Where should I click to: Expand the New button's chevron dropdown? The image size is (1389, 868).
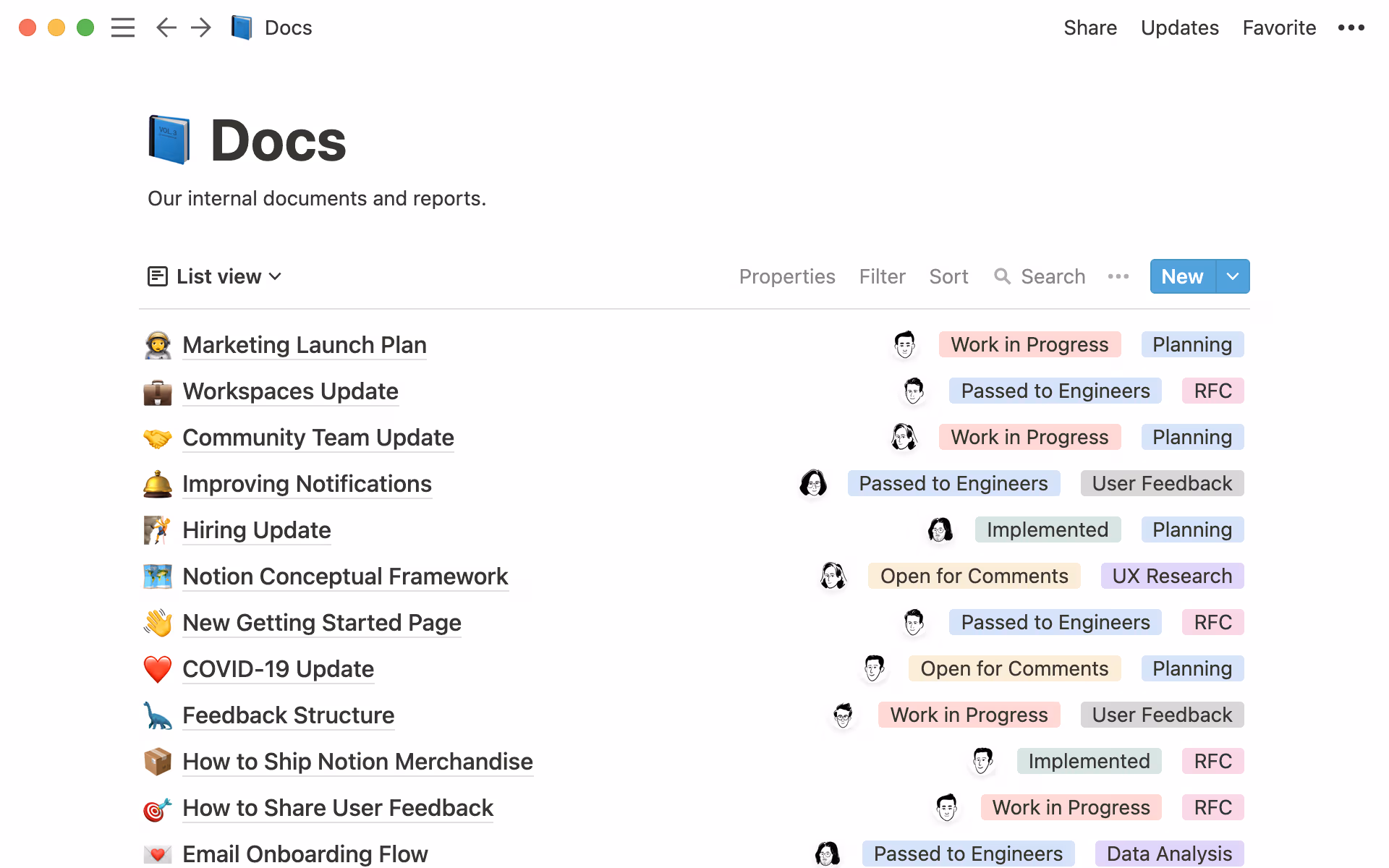pos(1233,276)
